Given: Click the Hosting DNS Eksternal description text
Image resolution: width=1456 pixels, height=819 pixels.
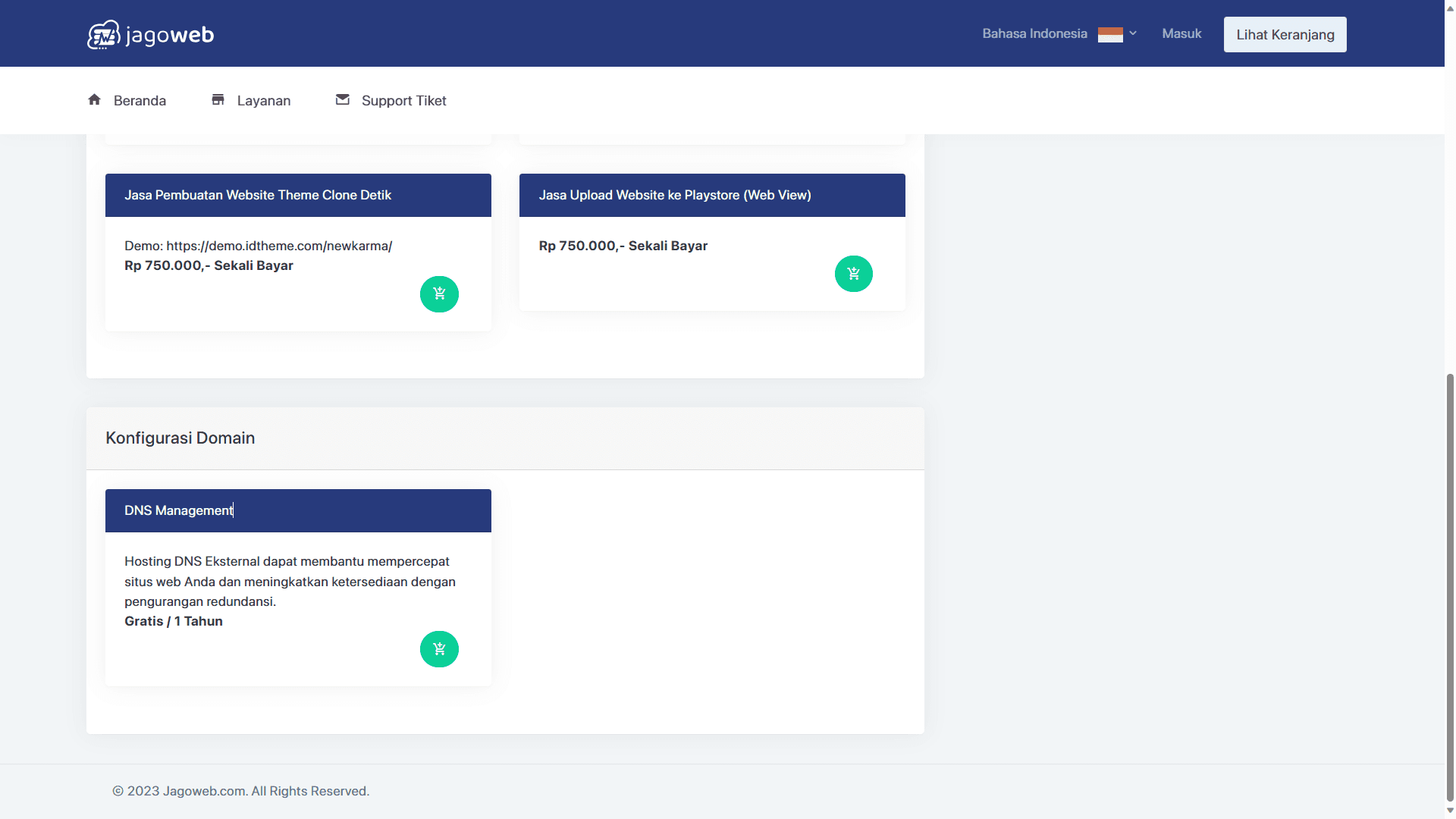Looking at the screenshot, I should (x=290, y=582).
